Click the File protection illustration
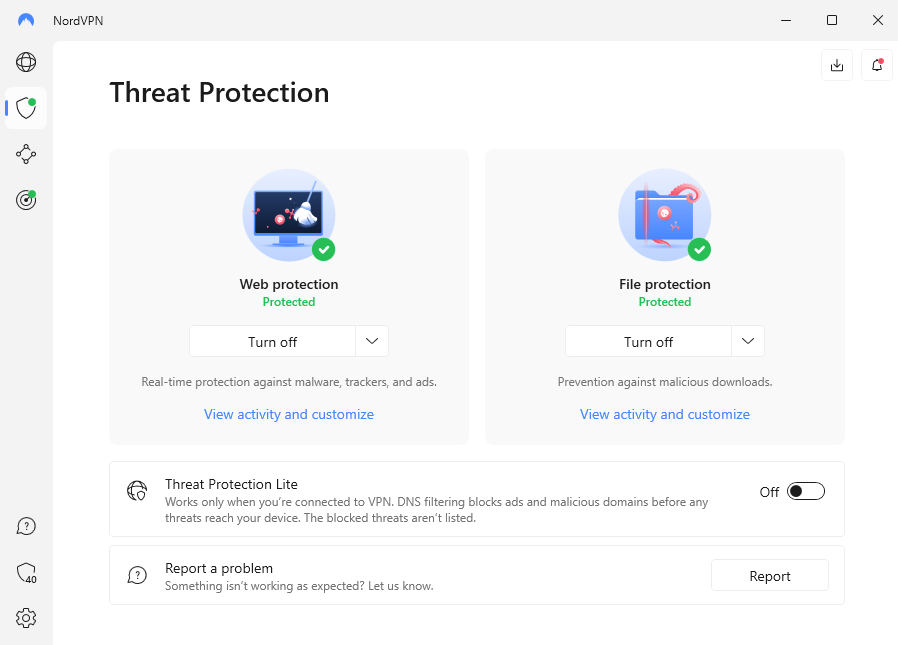The width and height of the screenshot is (898, 645). click(x=664, y=214)
